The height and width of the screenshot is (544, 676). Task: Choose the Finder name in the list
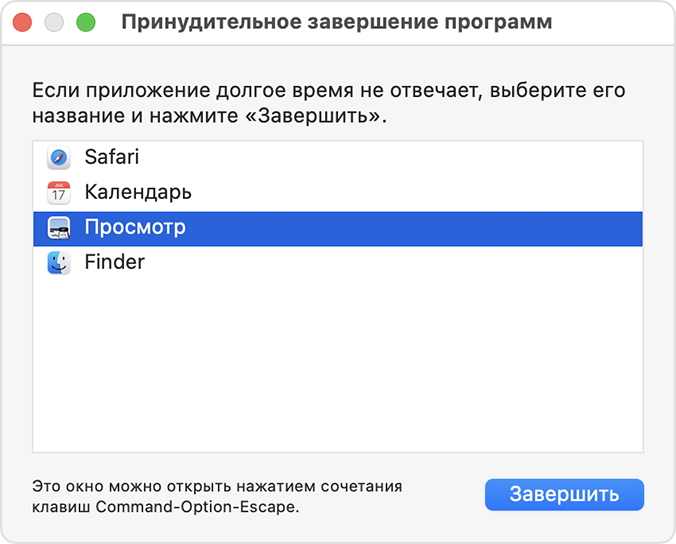coord(115,263)
